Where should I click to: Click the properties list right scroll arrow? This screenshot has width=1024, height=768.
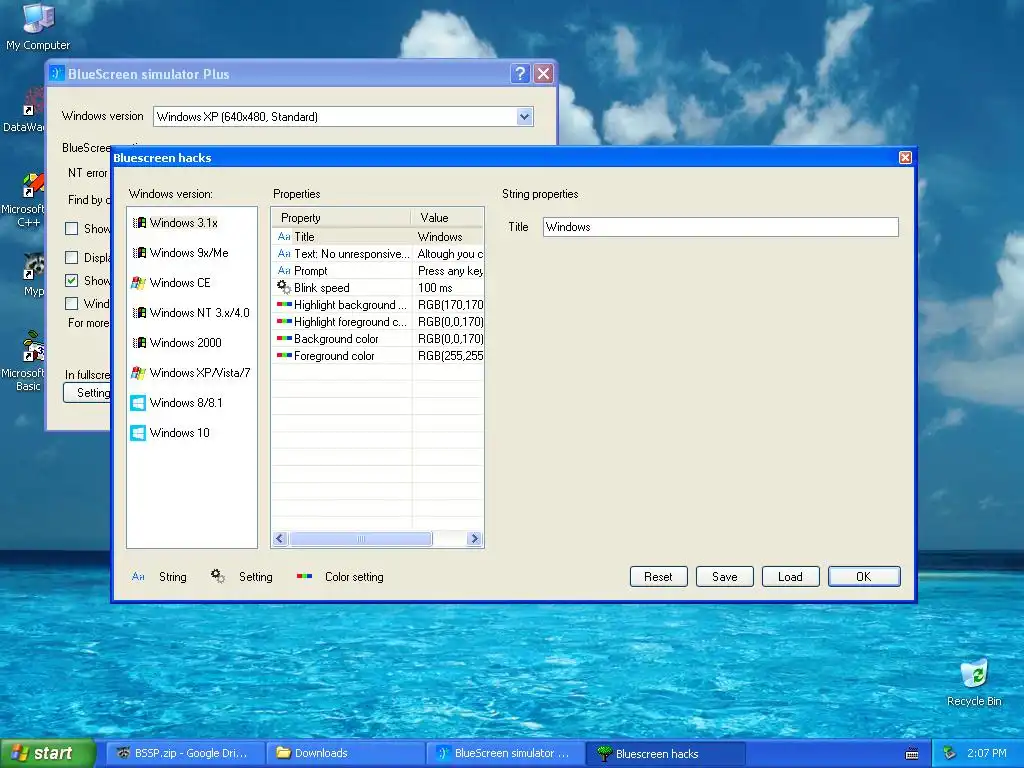(475, 539)
